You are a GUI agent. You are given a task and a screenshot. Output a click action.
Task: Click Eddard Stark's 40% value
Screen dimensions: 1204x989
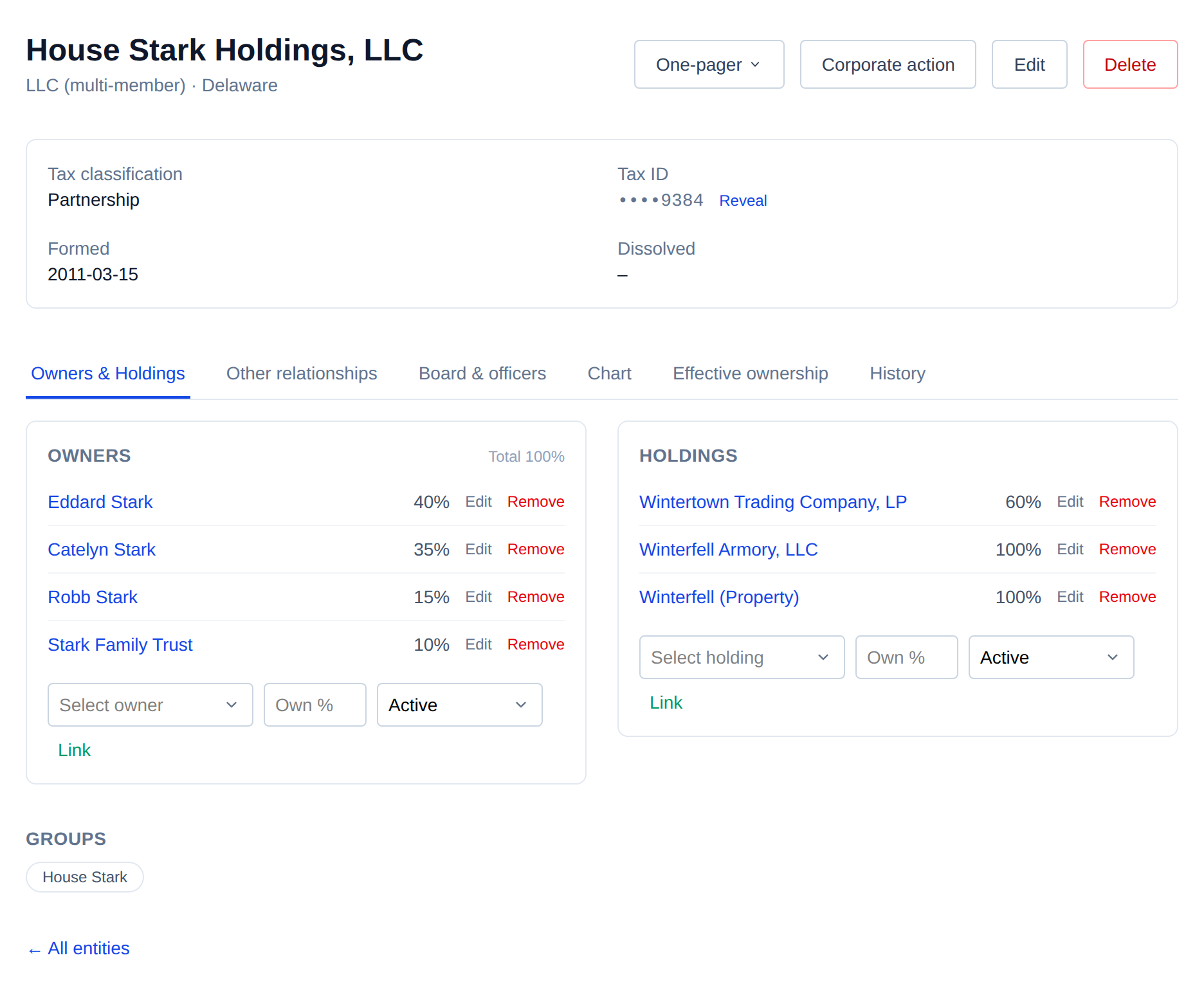[432, 502]
